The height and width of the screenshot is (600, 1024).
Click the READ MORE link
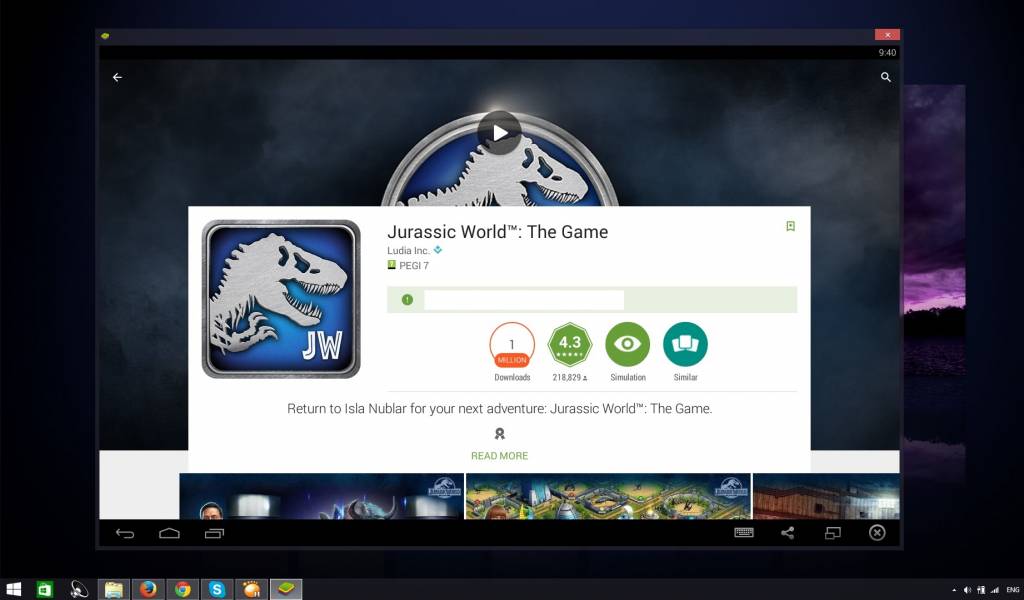click(x=500, y=456)
